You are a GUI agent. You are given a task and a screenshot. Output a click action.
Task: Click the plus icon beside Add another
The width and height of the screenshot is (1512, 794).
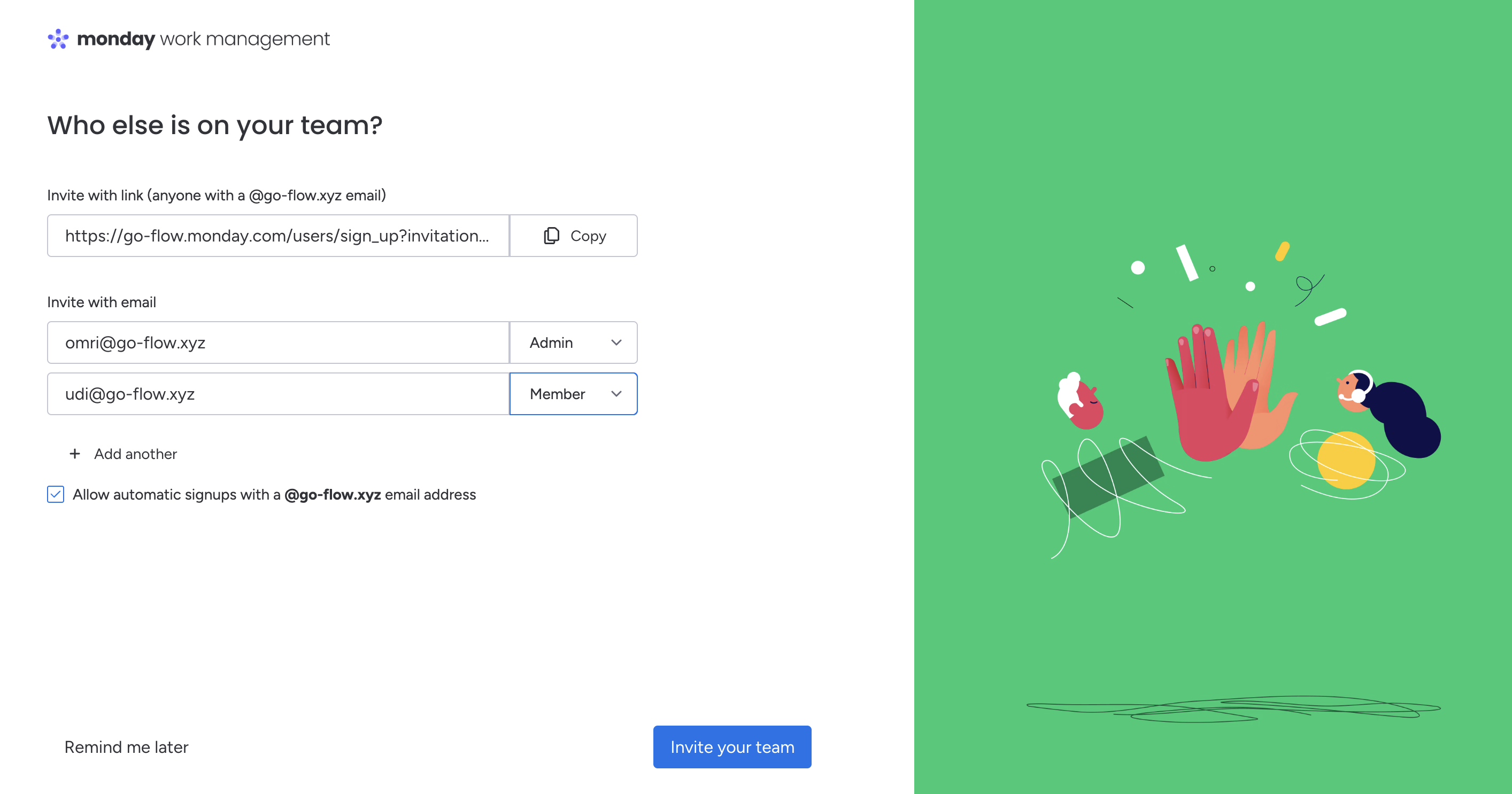coord(74,454)
